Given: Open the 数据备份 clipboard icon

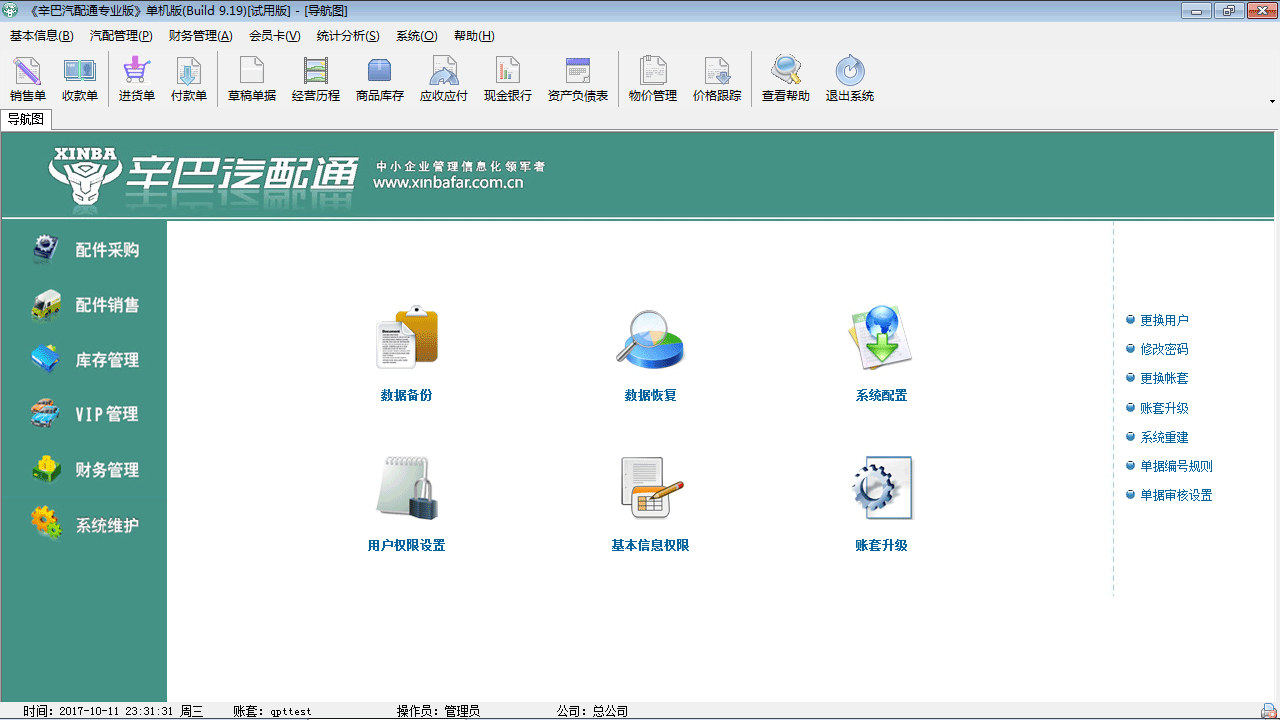Looking at the screenshot, I should tap(407, 337).
